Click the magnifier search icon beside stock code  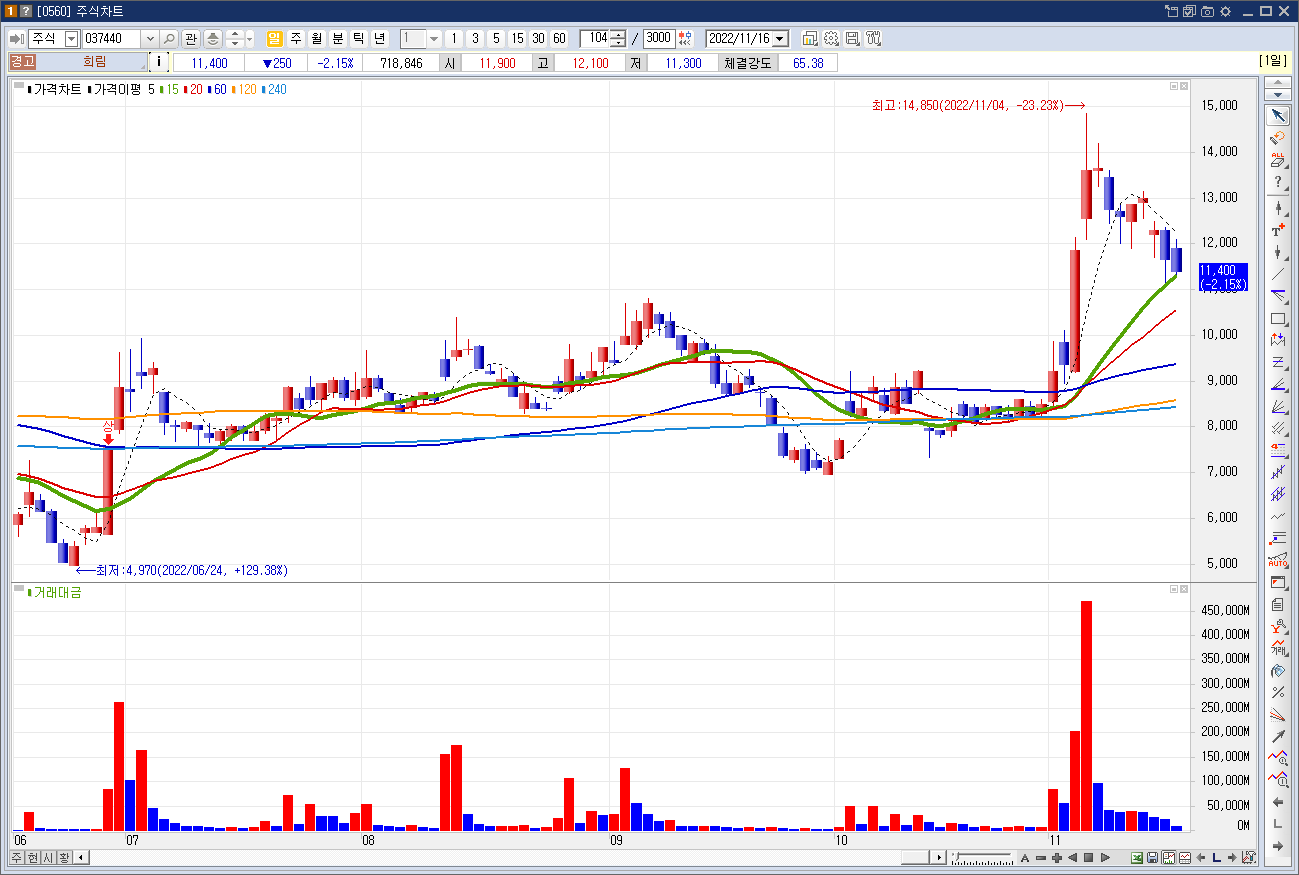(x=169, y=39)
